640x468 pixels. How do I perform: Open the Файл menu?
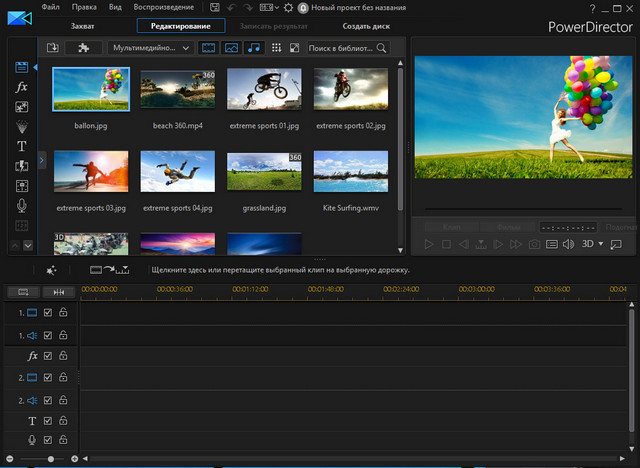(x=51, y=7)
